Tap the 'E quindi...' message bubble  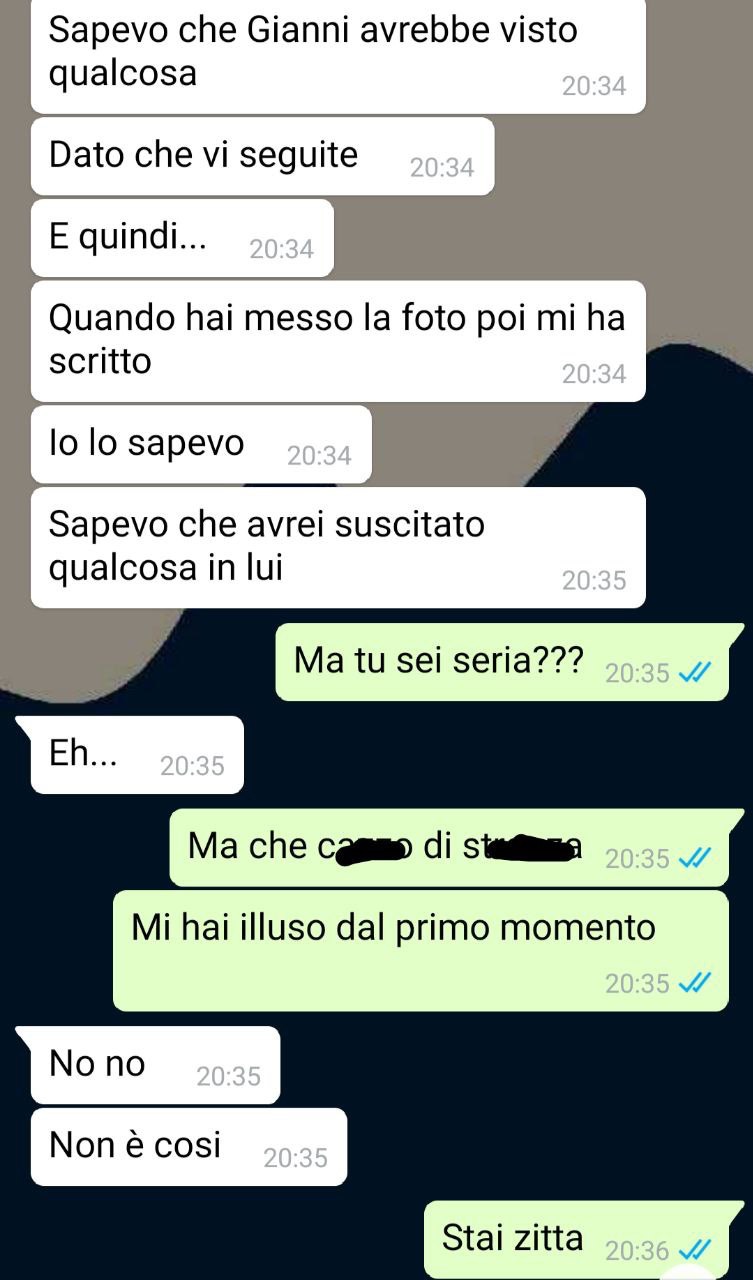182,238
